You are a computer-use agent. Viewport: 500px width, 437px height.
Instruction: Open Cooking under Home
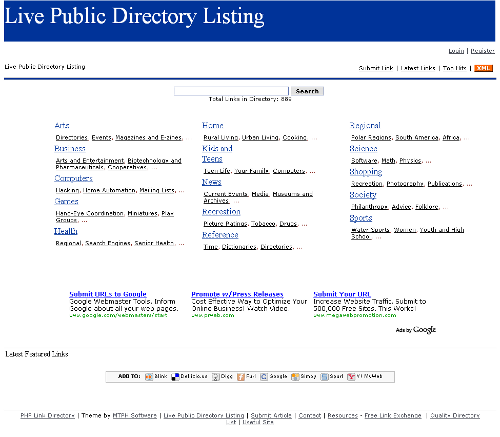(295, 137)
